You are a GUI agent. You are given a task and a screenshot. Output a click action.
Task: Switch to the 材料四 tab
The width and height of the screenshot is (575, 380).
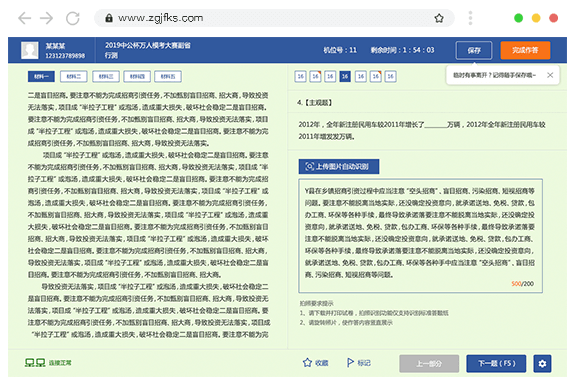pos(137,76)
